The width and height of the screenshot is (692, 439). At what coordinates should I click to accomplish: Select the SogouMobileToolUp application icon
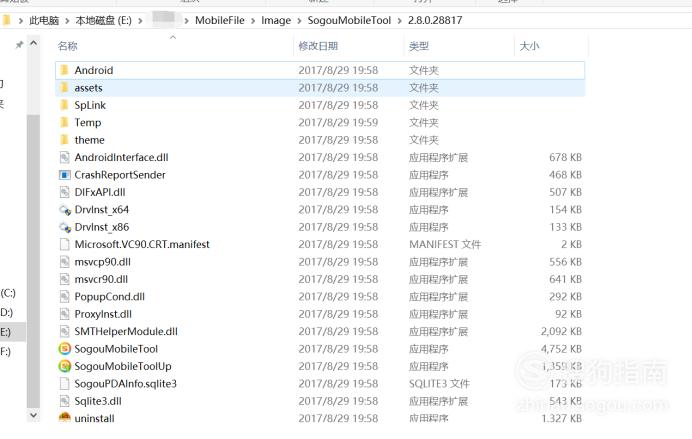(x=64, y=366)
